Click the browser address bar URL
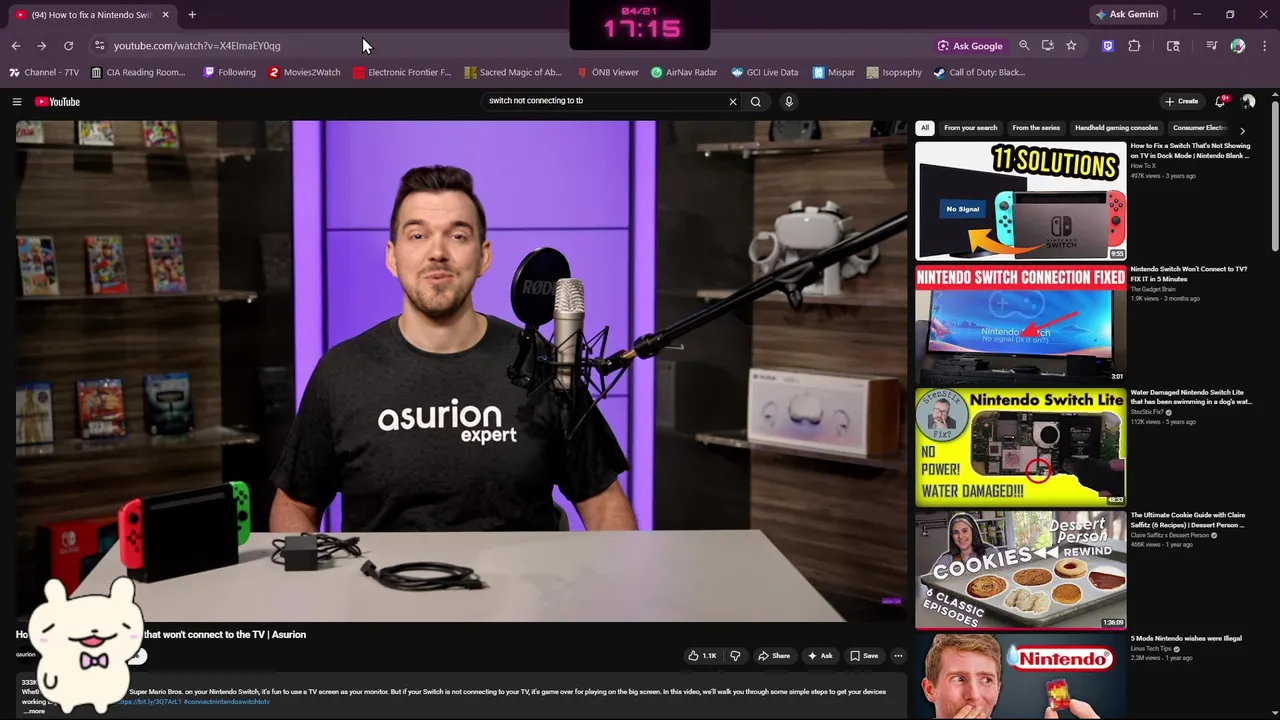1280x720 pixels. coord(197,46)
